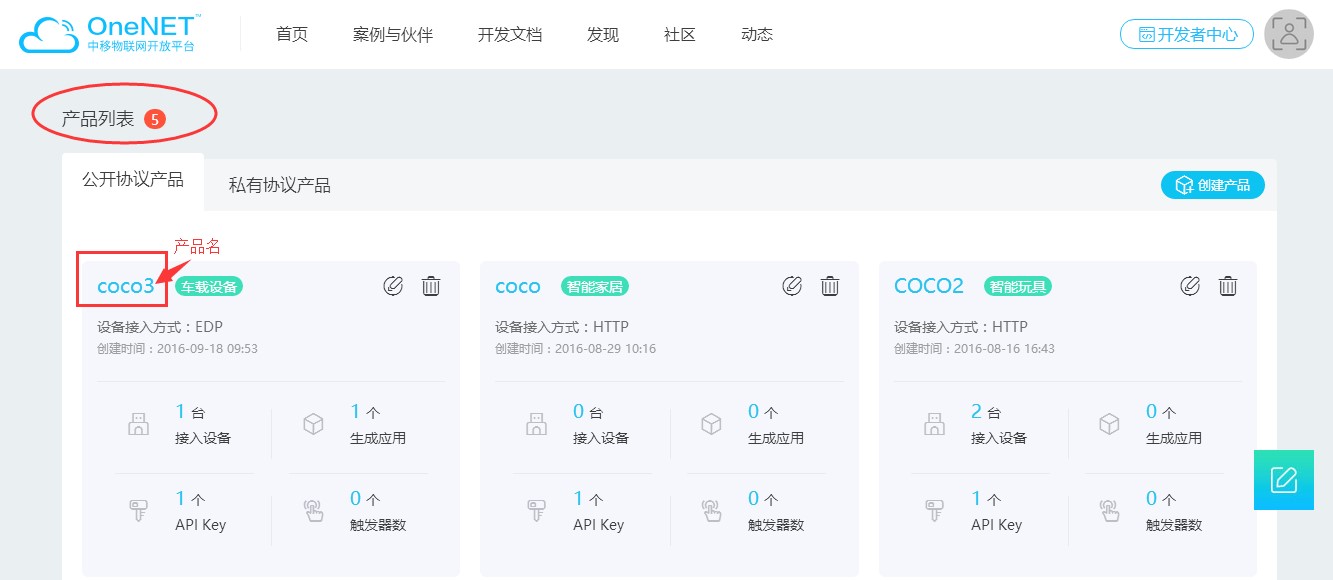
Task: Edit the coco3 product via pencil icon
Action: click(393, 286)
